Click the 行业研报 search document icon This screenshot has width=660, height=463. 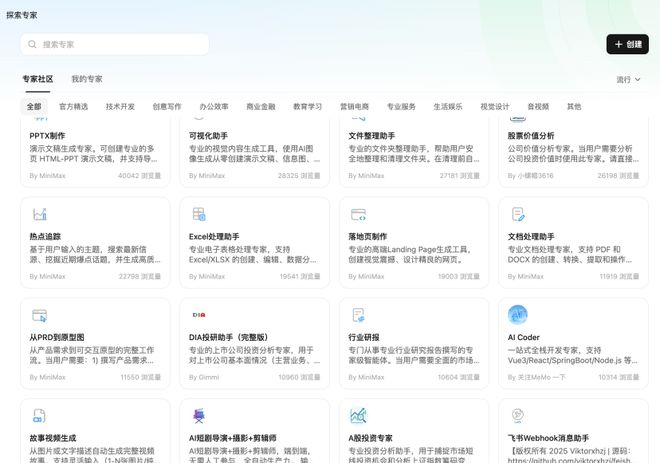358,315
